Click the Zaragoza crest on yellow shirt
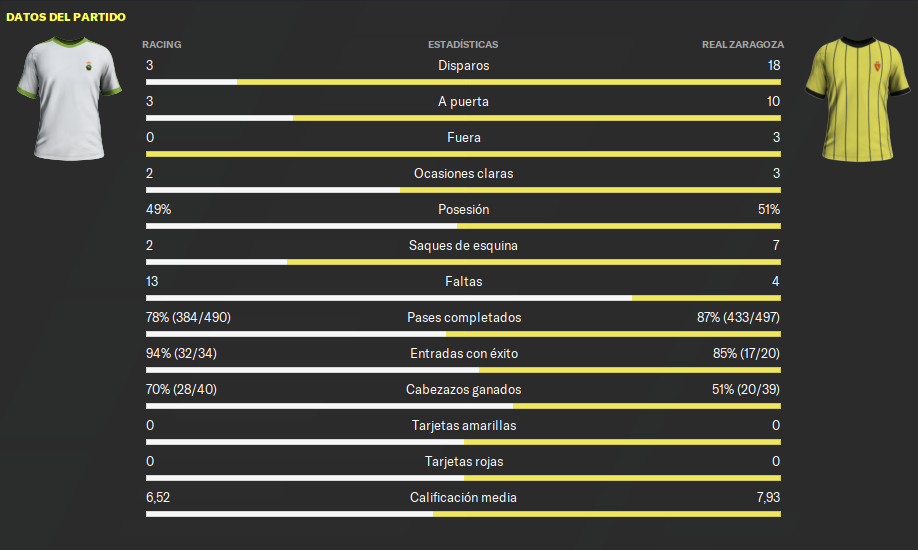This screenshot has width=918, height=550. (877, 66)
